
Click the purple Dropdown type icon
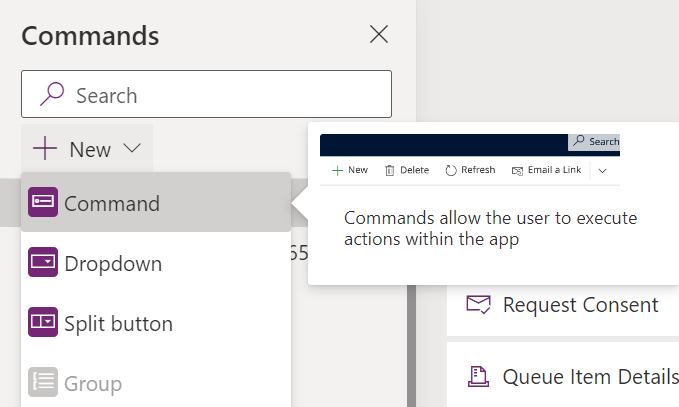point(44,264)
